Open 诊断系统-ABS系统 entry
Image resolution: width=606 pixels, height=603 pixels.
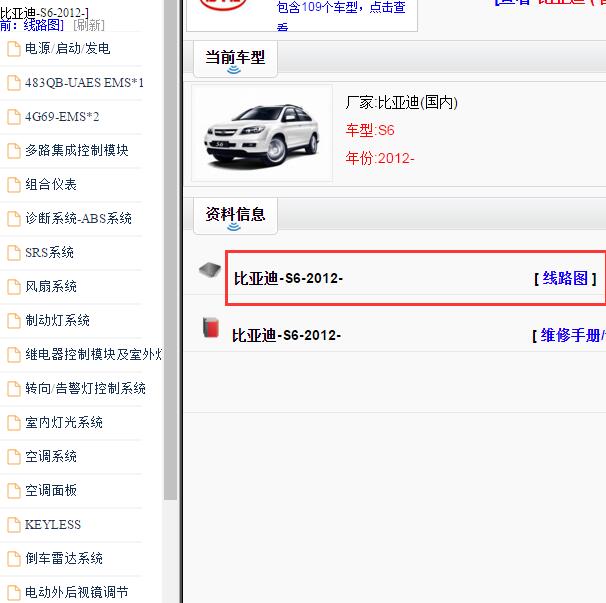point(78,218)
